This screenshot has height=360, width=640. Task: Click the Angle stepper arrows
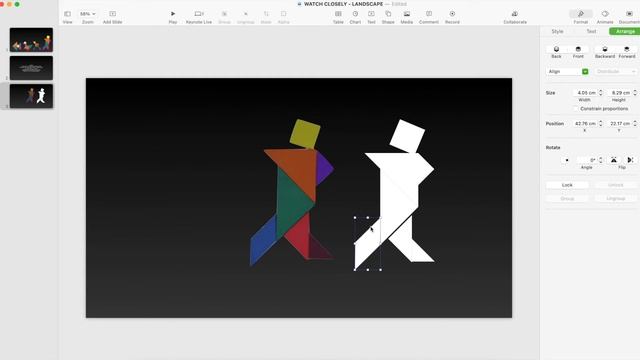(600, 160)
